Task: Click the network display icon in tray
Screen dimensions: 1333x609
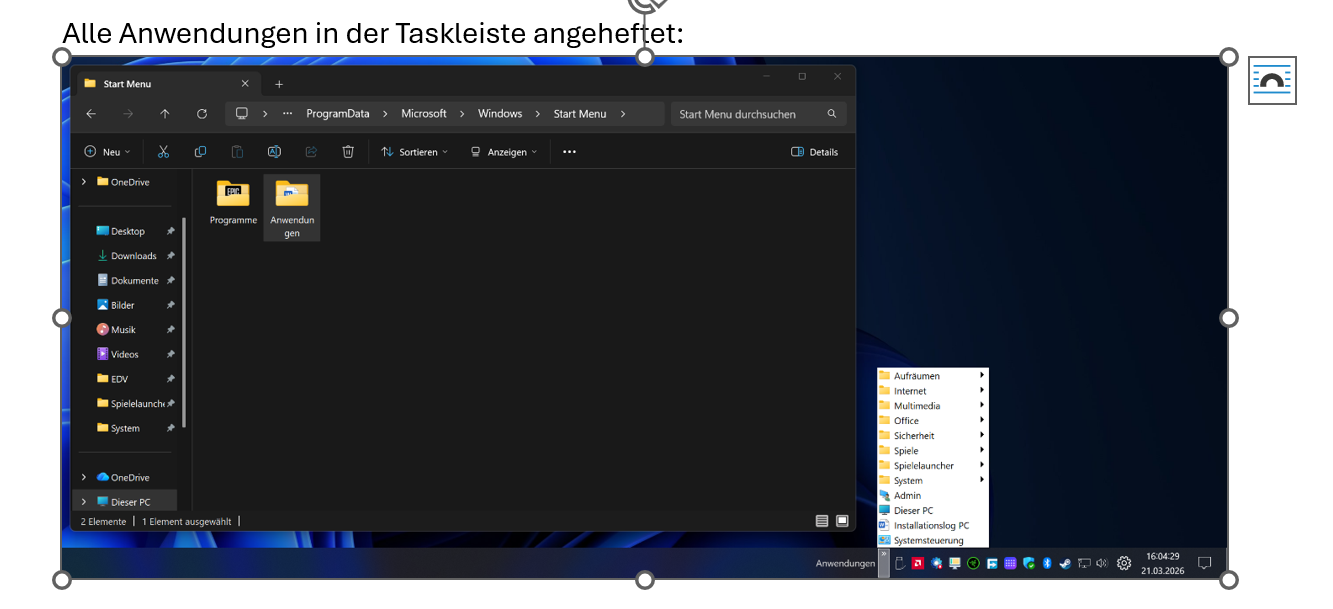Action: point(1084,563)
